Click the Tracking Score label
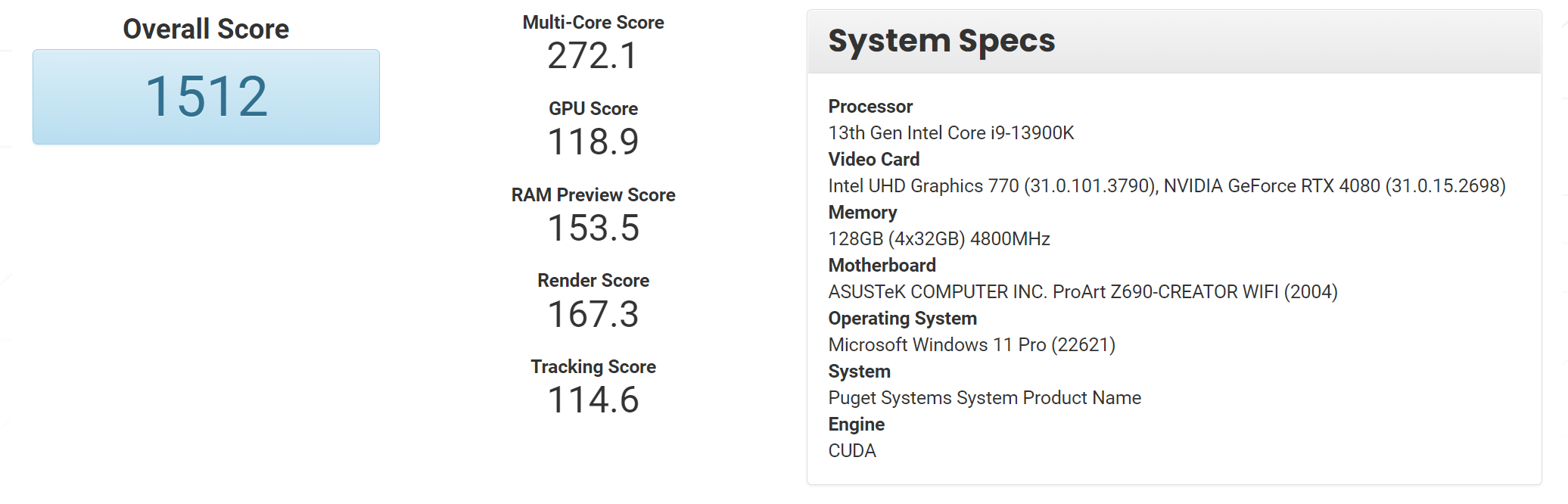The width and height of the screenshot is (1568, 504). (x=593, y=367)
